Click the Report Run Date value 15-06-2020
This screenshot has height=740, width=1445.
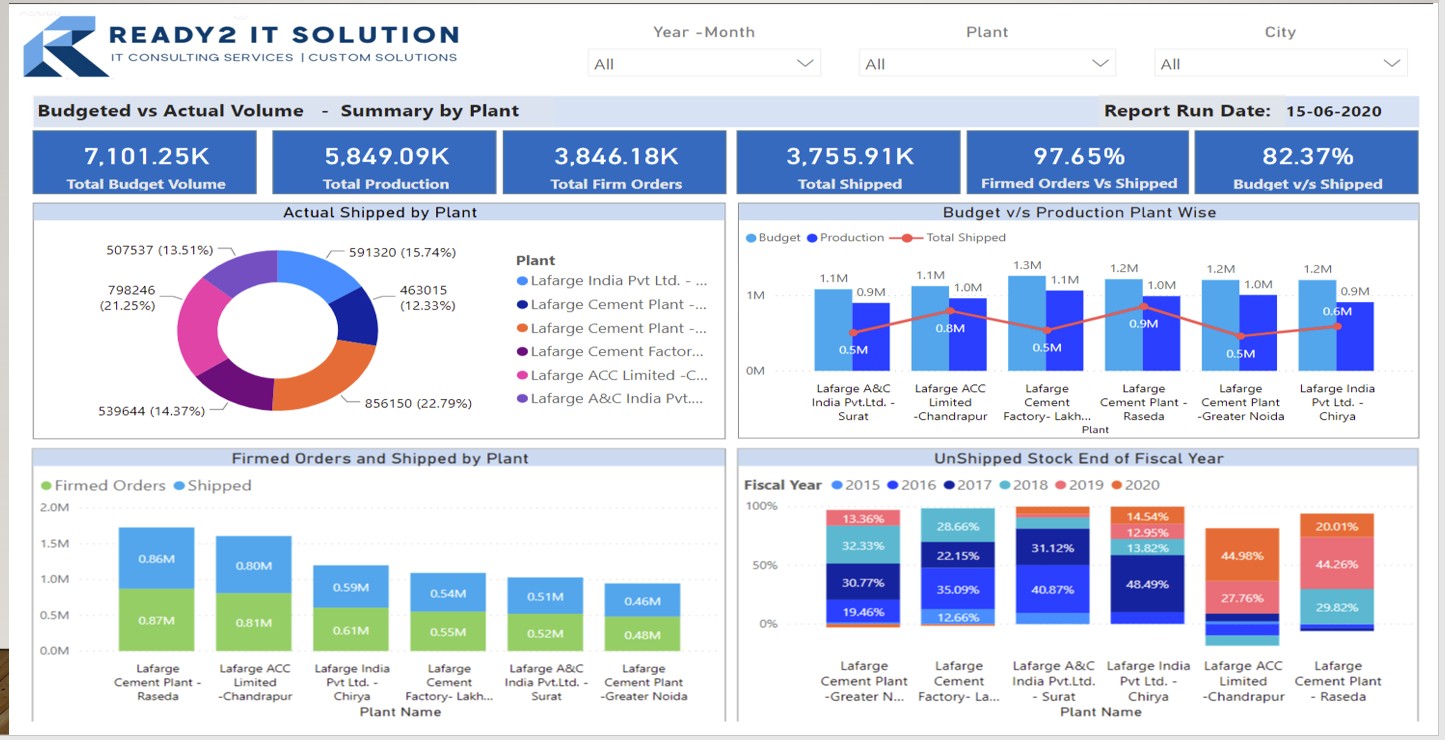pyautogui.click(x=1334, y=112)
